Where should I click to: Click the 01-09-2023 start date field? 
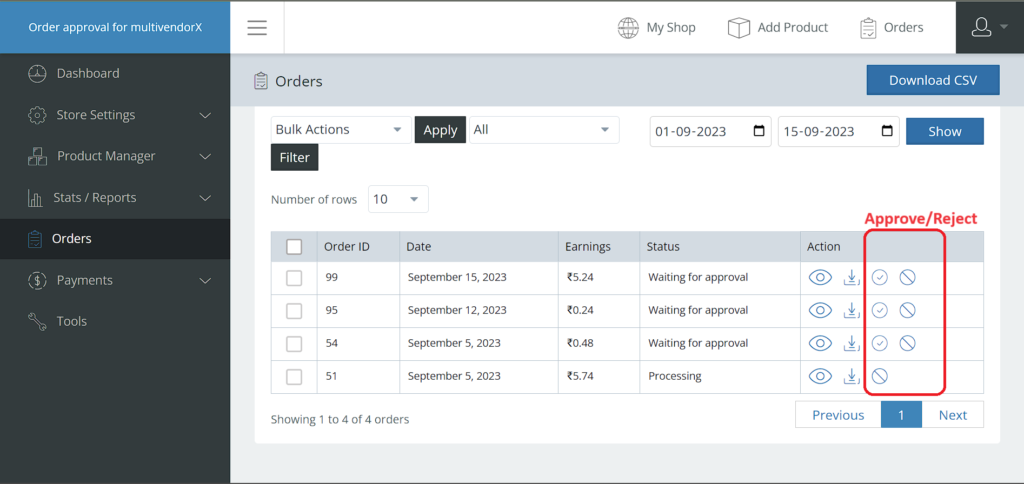pyautogui.click(x=711, y=131)
